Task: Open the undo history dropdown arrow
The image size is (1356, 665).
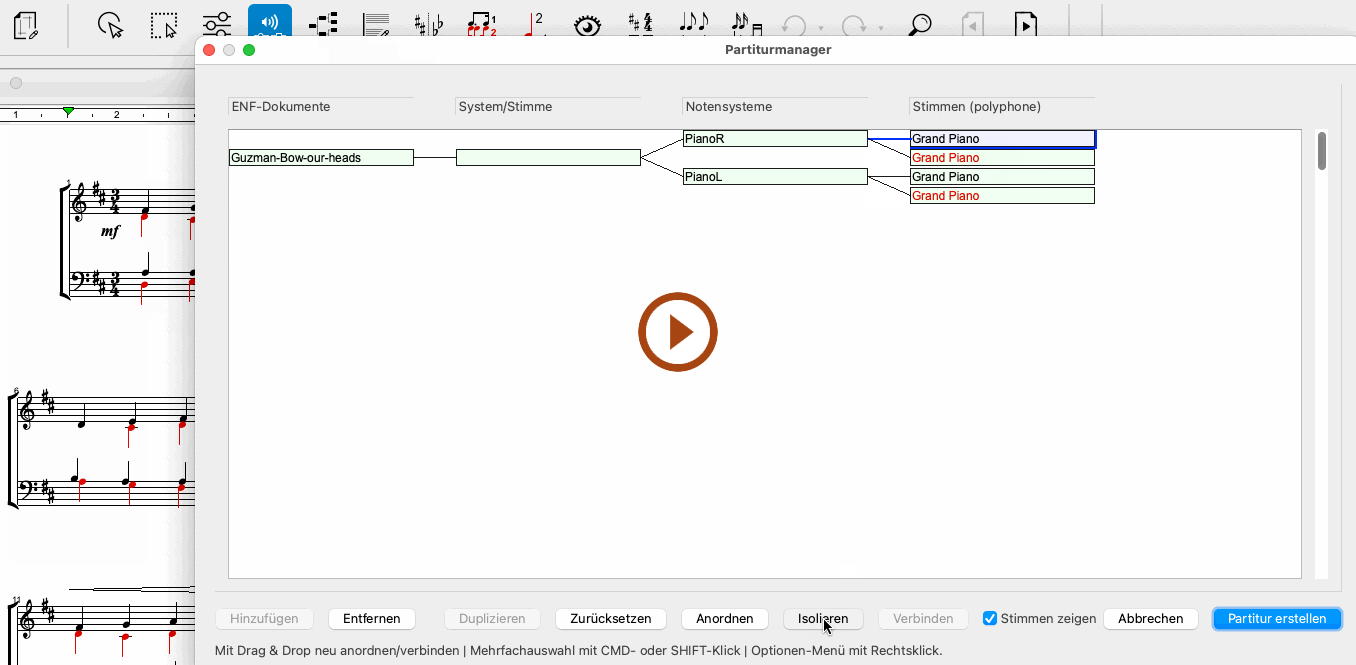Action: (821, 28)
